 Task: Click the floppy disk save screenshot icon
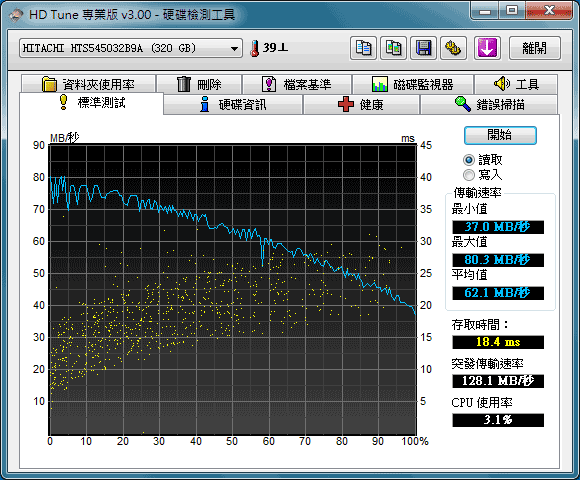pyautogui.click(x=424, y=48)
